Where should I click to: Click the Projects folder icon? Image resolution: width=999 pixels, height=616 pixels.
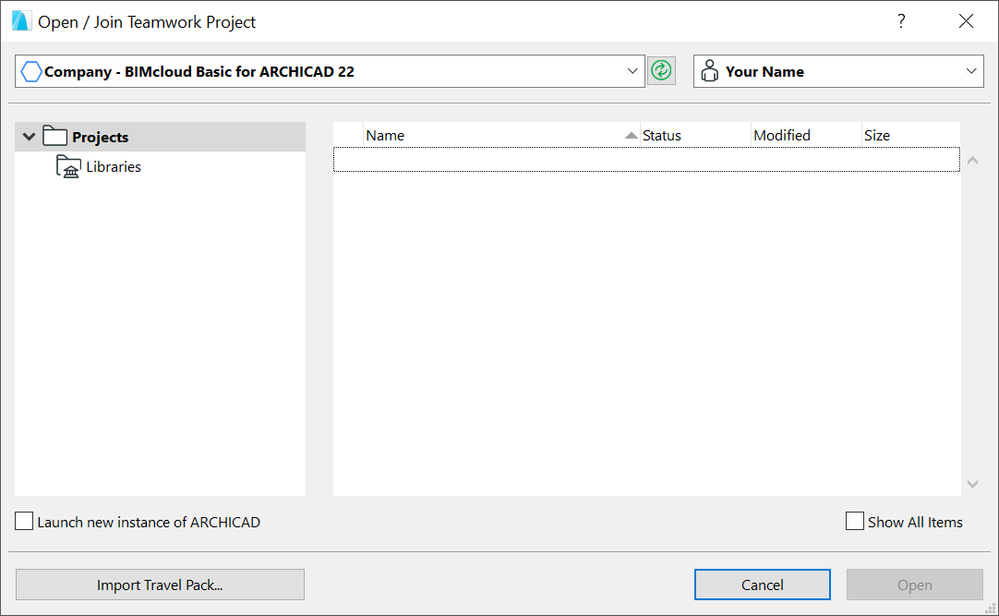[x=55, y=136]
